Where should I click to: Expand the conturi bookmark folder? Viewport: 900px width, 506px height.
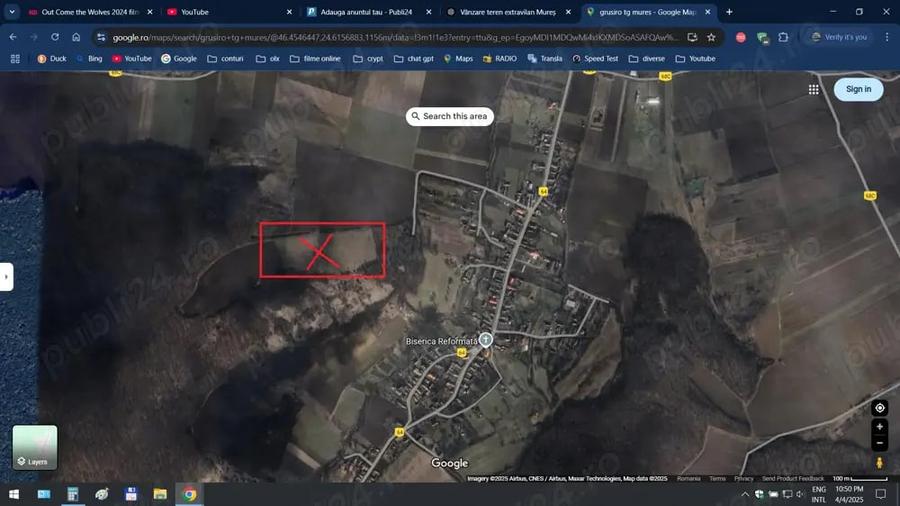[x=226, y=59]
